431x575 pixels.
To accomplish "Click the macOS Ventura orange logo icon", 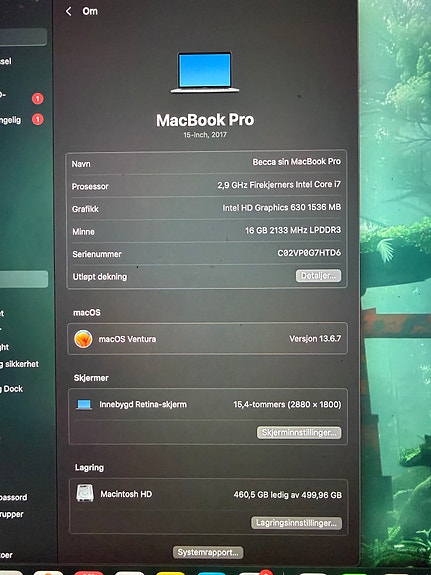I will [83, 339].
